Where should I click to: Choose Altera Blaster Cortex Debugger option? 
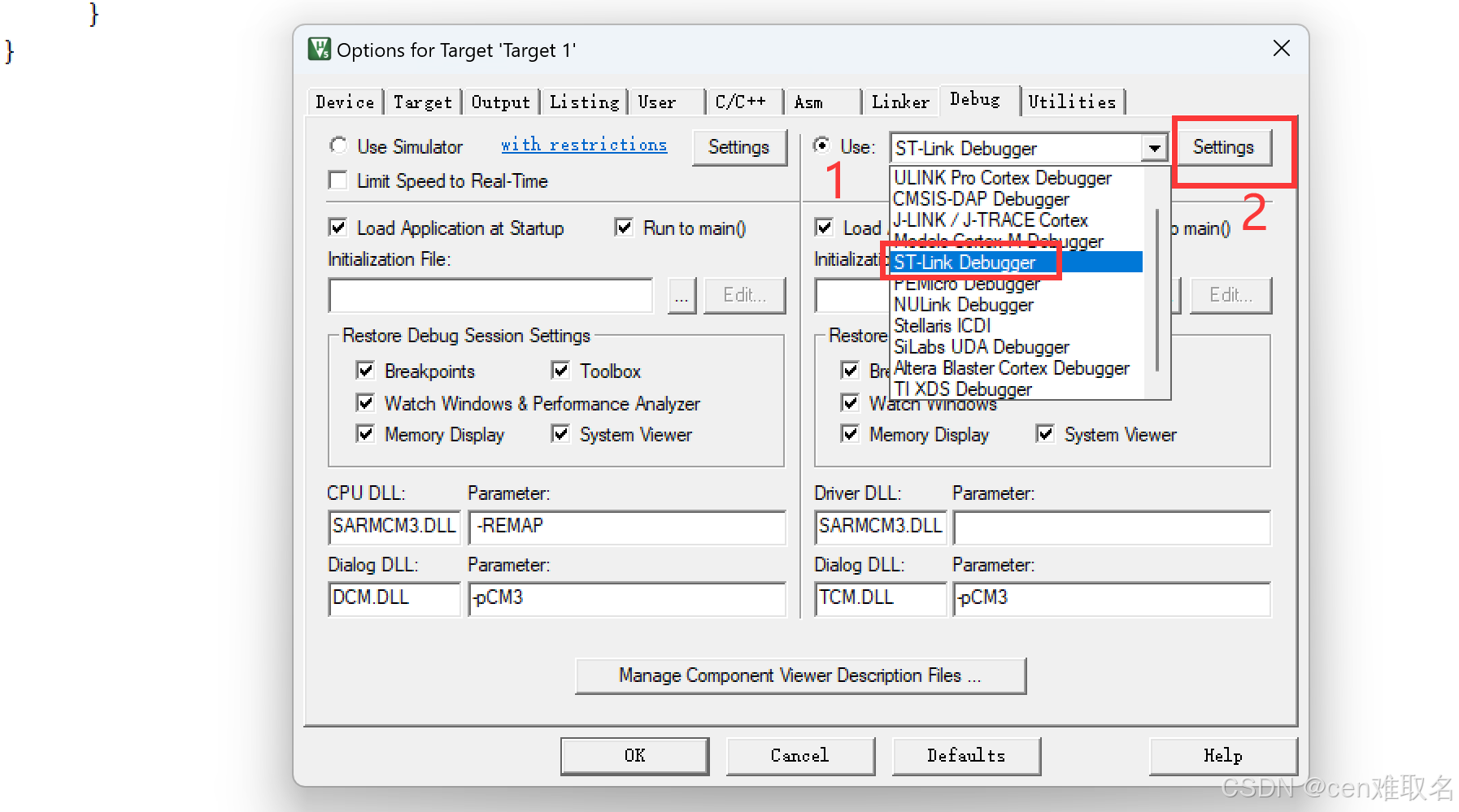click(1017, 368)
